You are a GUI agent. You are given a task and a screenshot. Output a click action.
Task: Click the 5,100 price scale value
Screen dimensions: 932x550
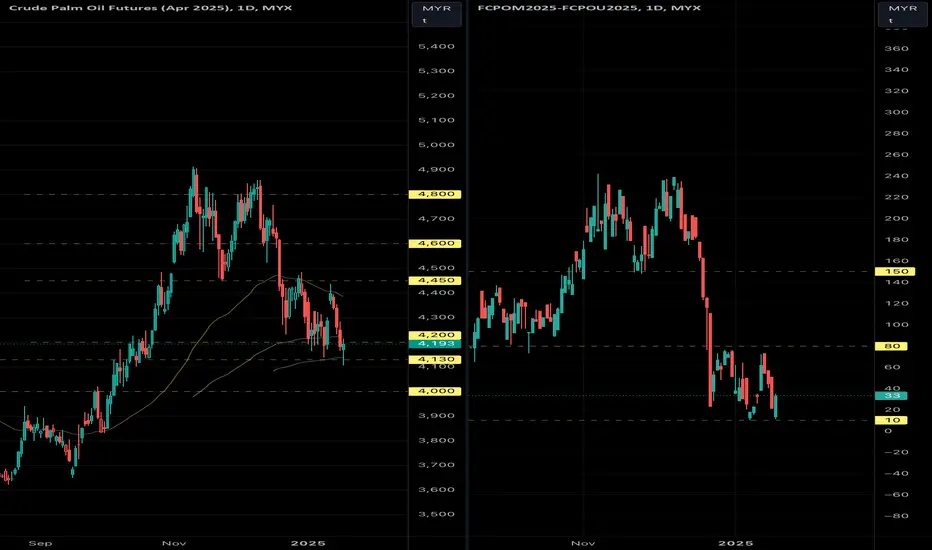[x=436, y=120]
